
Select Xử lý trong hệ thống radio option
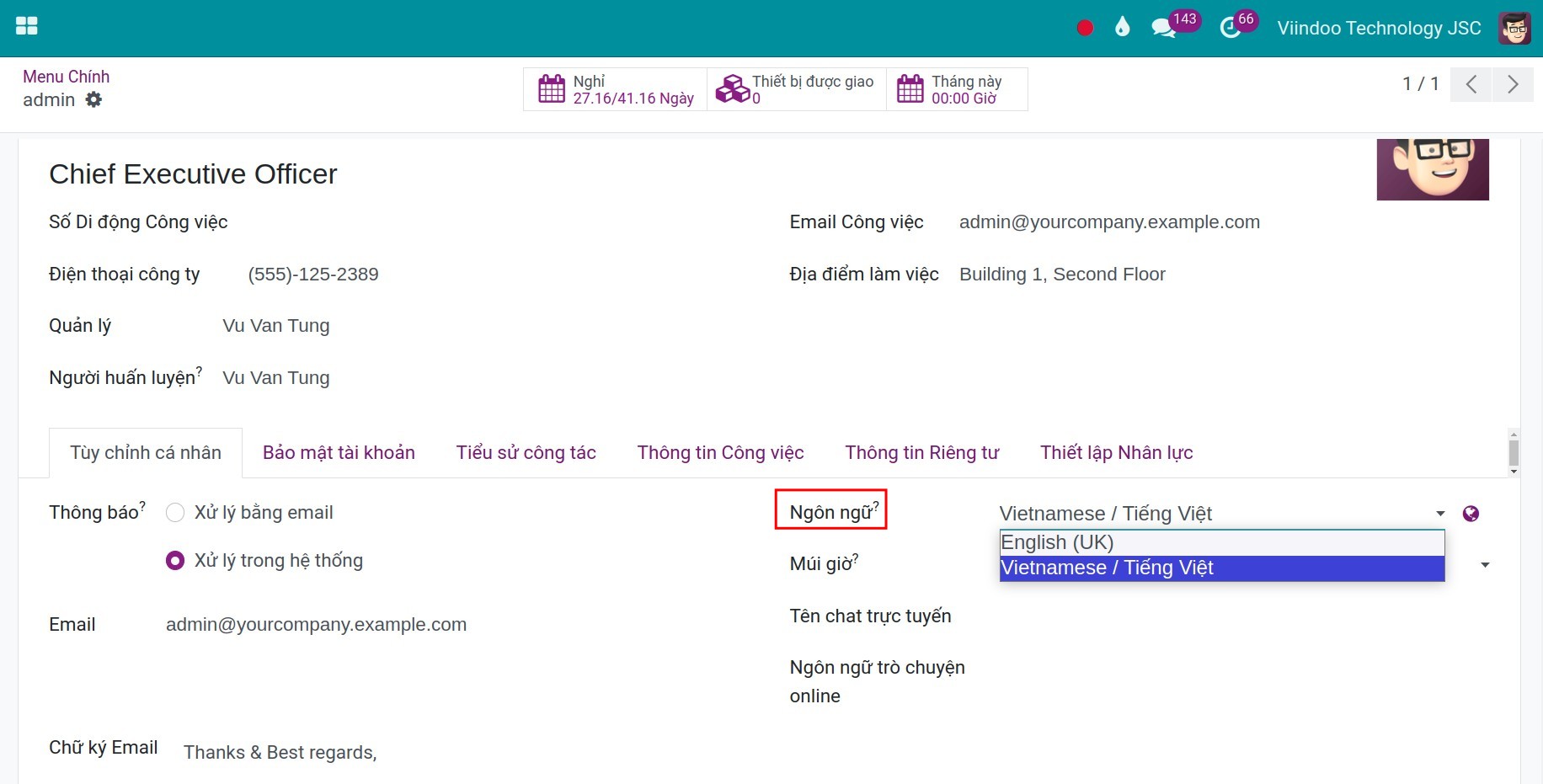click(175, 561)
